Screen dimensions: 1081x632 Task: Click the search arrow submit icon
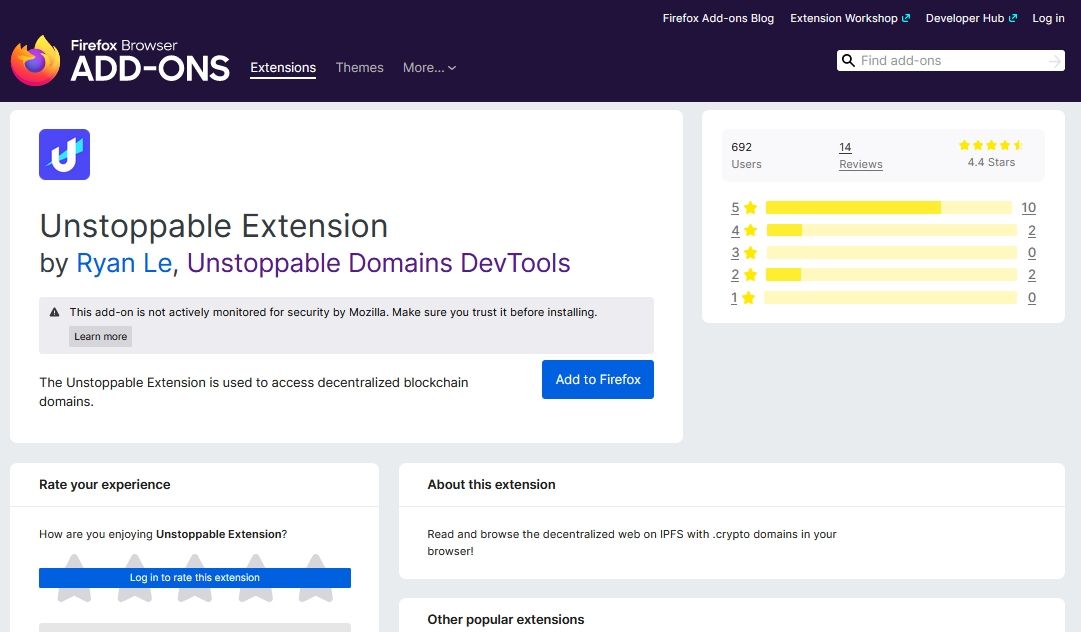tap(1054, 61)
